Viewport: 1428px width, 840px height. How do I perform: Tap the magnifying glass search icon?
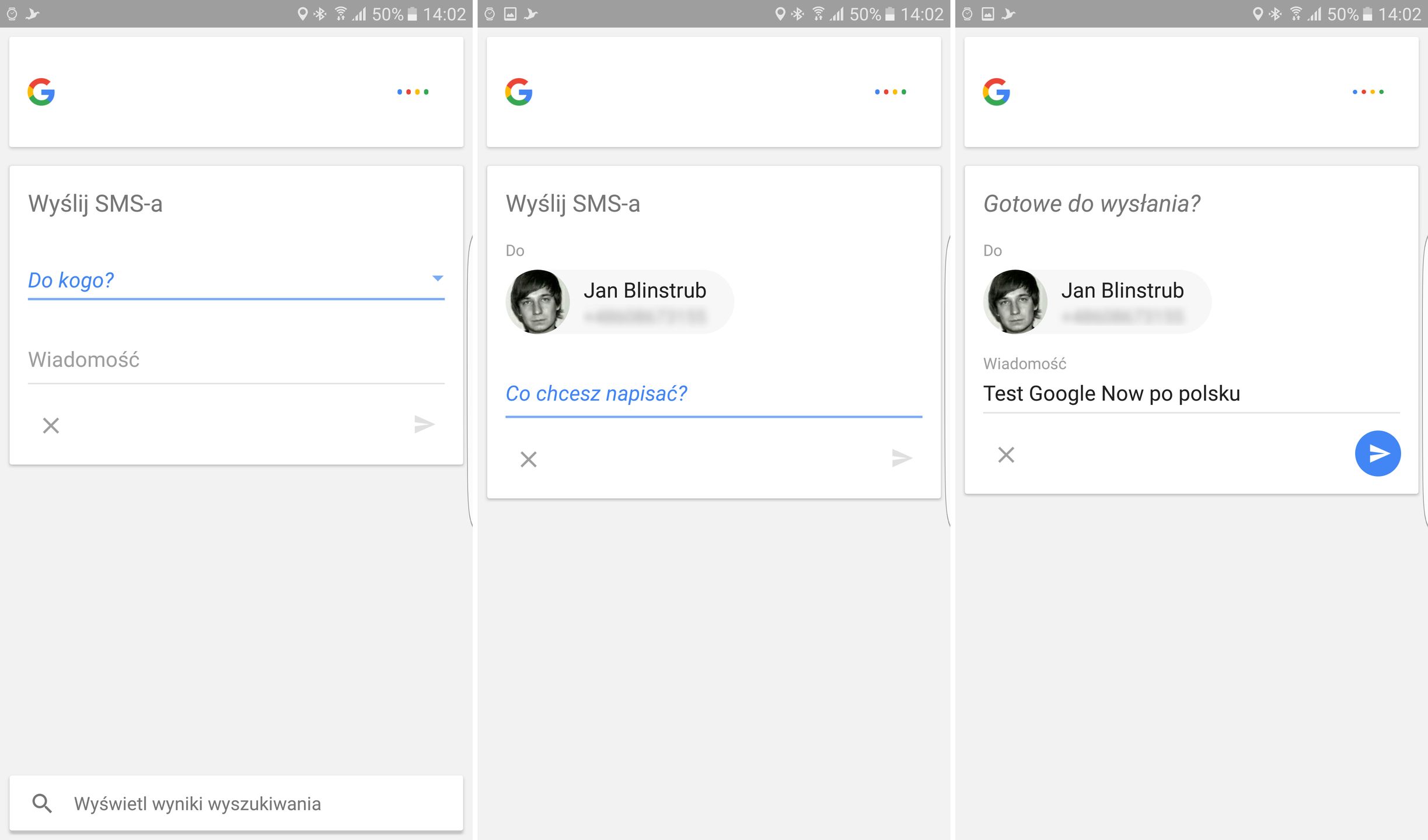pyautogui.click(x=43, y=803)
